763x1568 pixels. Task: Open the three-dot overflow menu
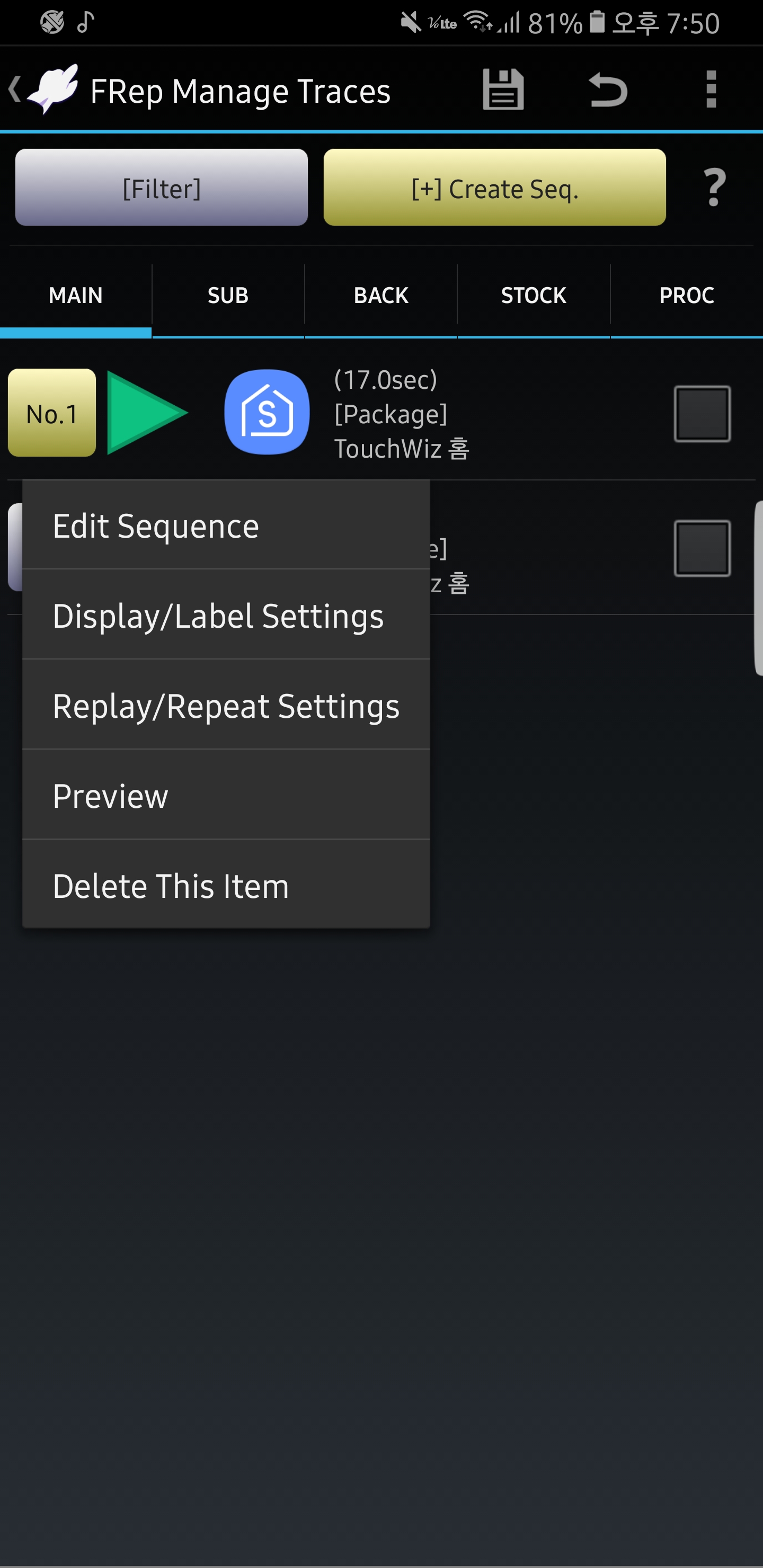pyautogui.click(x=711, y=90)
